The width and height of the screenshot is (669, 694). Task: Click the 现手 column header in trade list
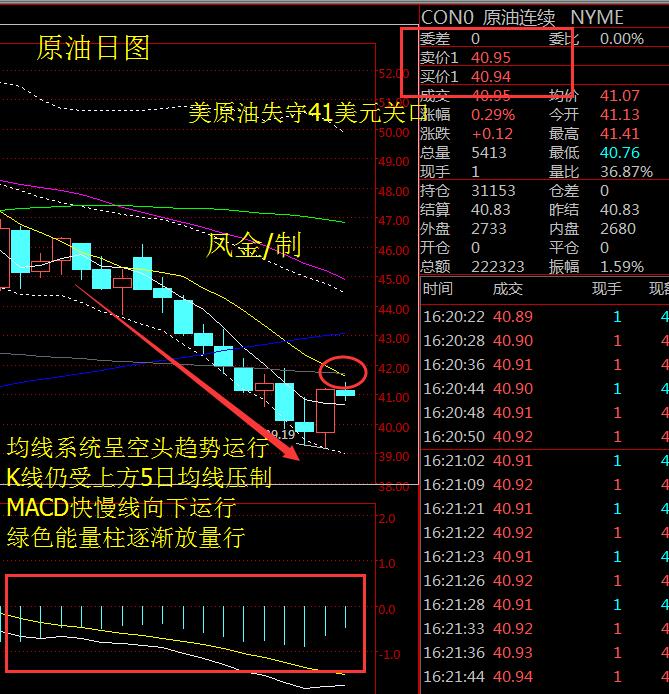[x=606, y=289]
